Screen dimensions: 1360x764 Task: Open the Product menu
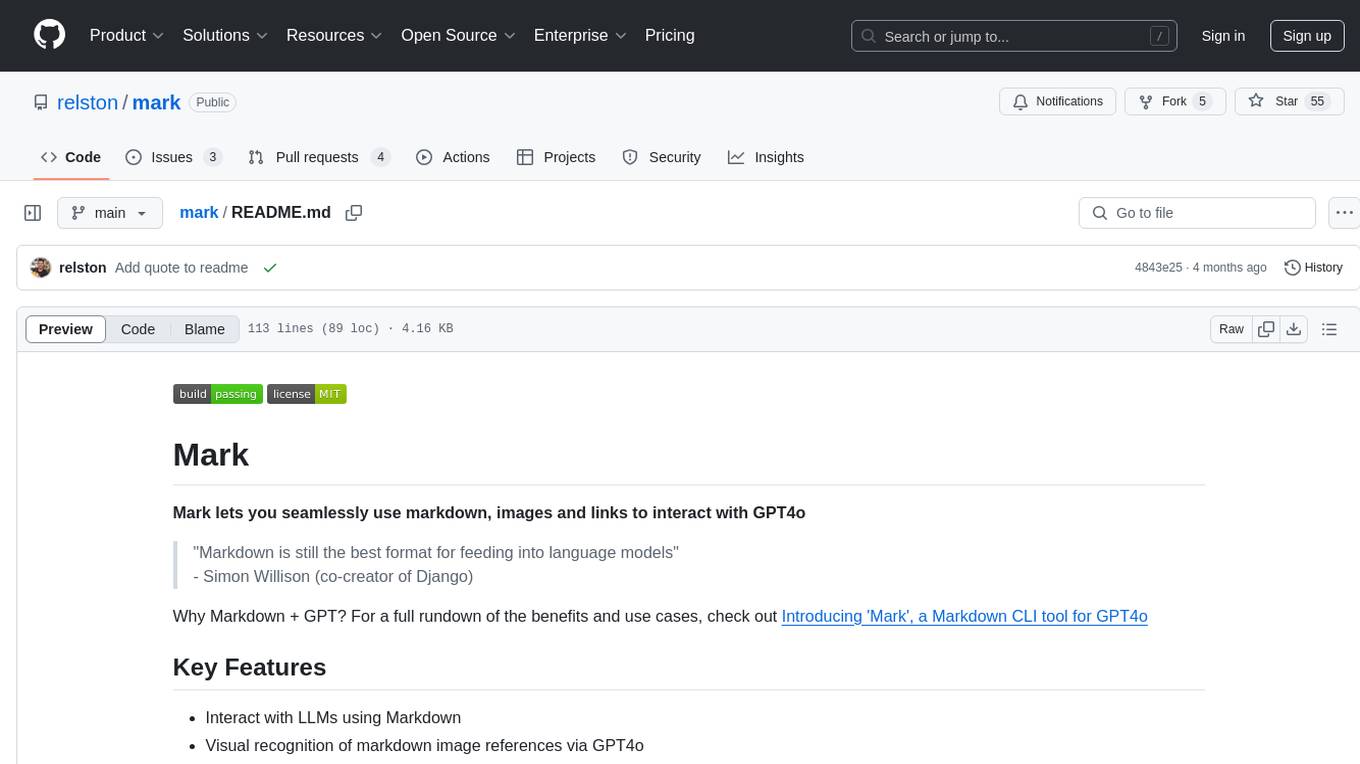click(127, 35)
